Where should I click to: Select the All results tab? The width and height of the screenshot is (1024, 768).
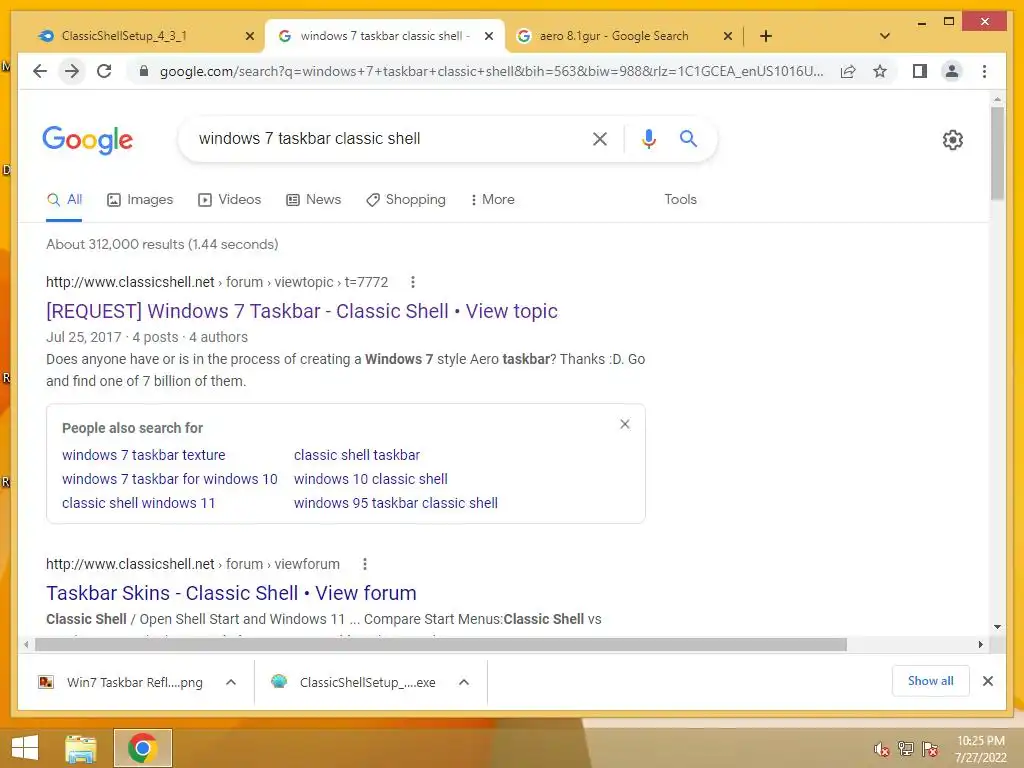point(64,199)
